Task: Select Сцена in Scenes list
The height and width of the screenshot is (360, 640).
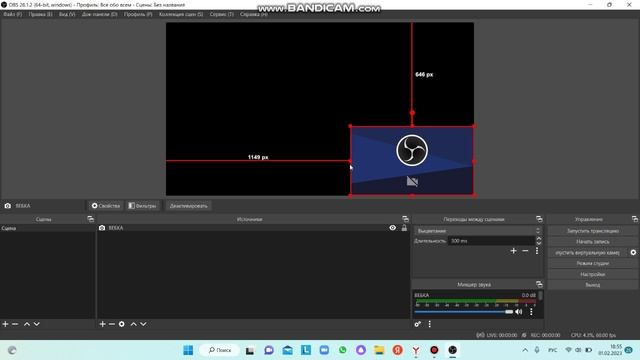Action: (x=47, y=228)
